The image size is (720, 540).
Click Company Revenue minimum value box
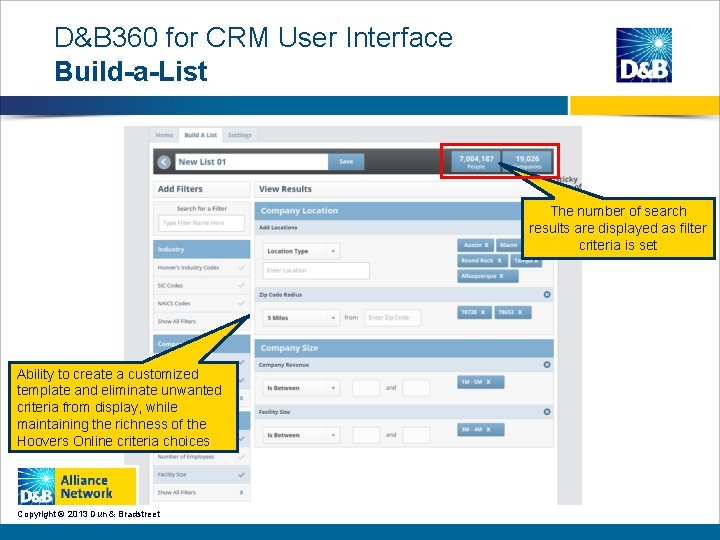click(x=366, y=388)
